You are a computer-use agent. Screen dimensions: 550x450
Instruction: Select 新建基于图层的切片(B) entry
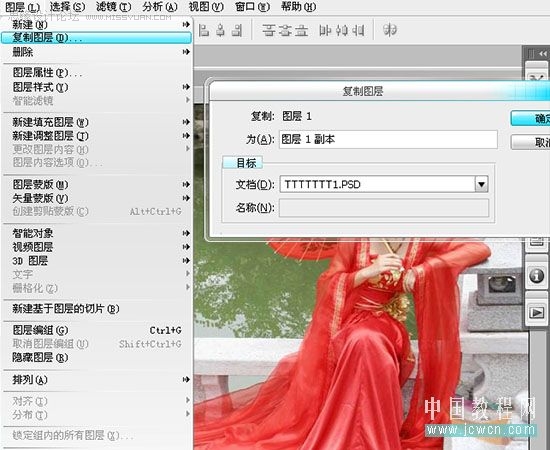click(x=96, y=309)
